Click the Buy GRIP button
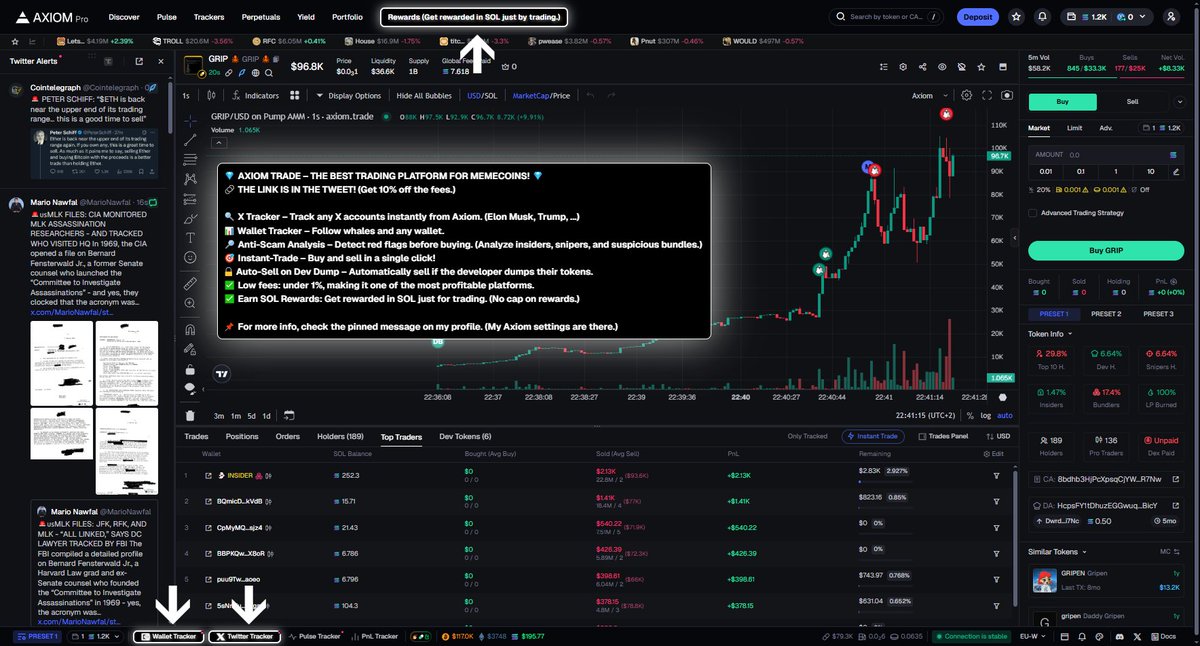 (1107, 250)
